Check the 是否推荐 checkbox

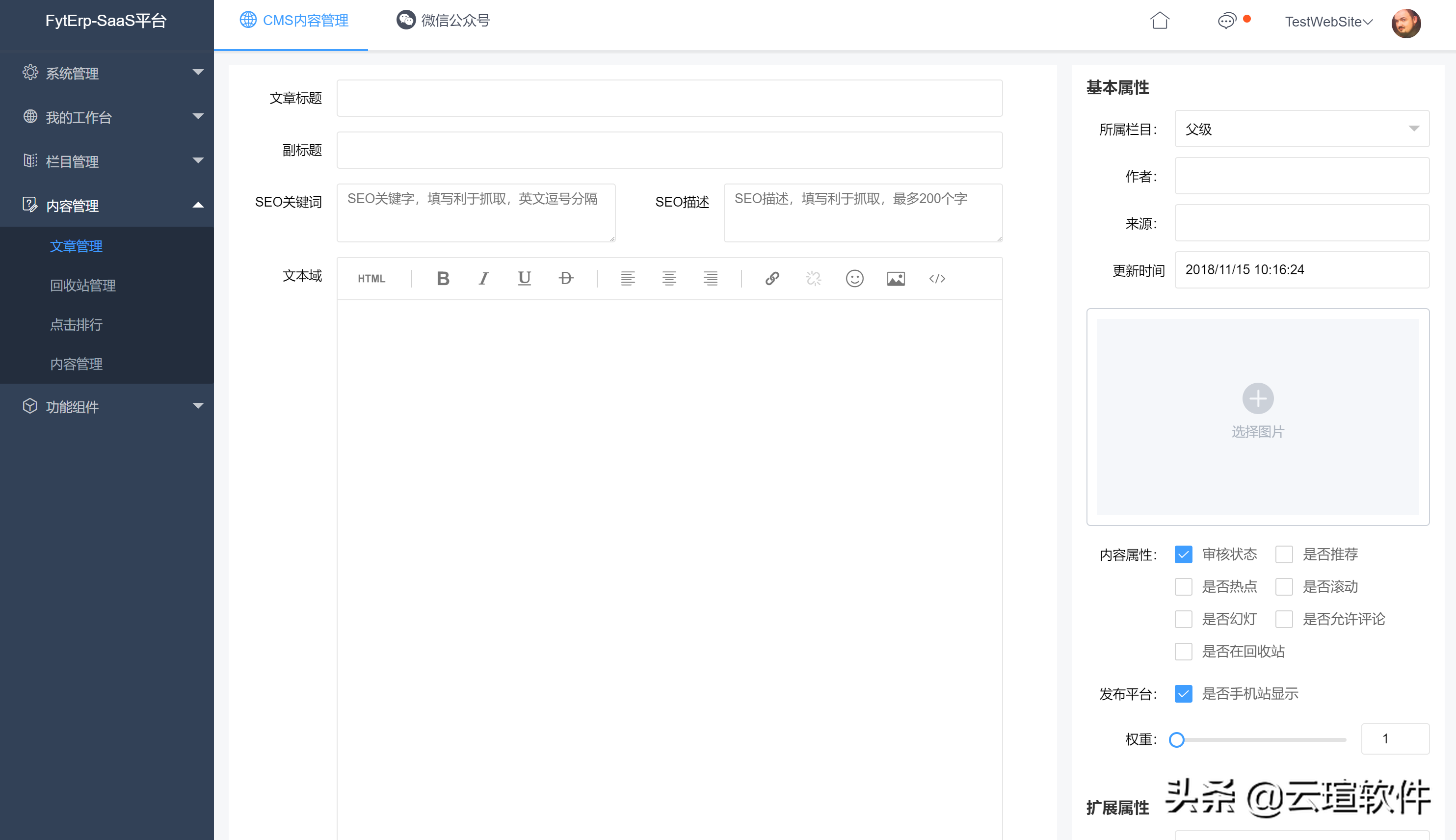pyautogui.click(x=1284, y=554)
